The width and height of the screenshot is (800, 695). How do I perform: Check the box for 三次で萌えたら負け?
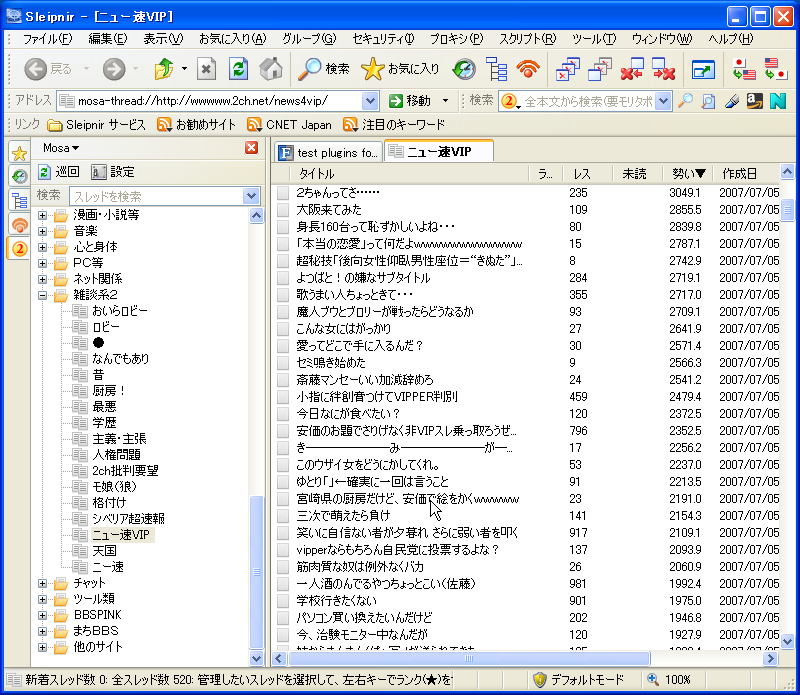(283, 516)
